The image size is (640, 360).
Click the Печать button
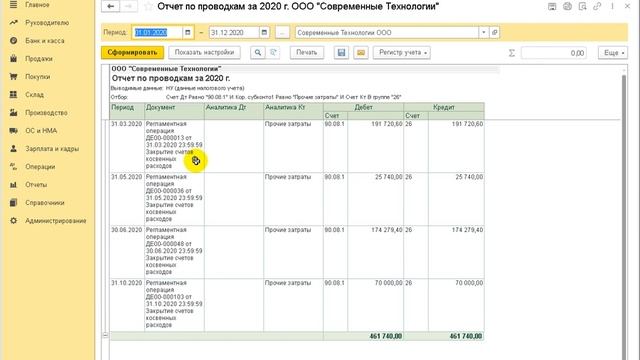coord(307,53)
